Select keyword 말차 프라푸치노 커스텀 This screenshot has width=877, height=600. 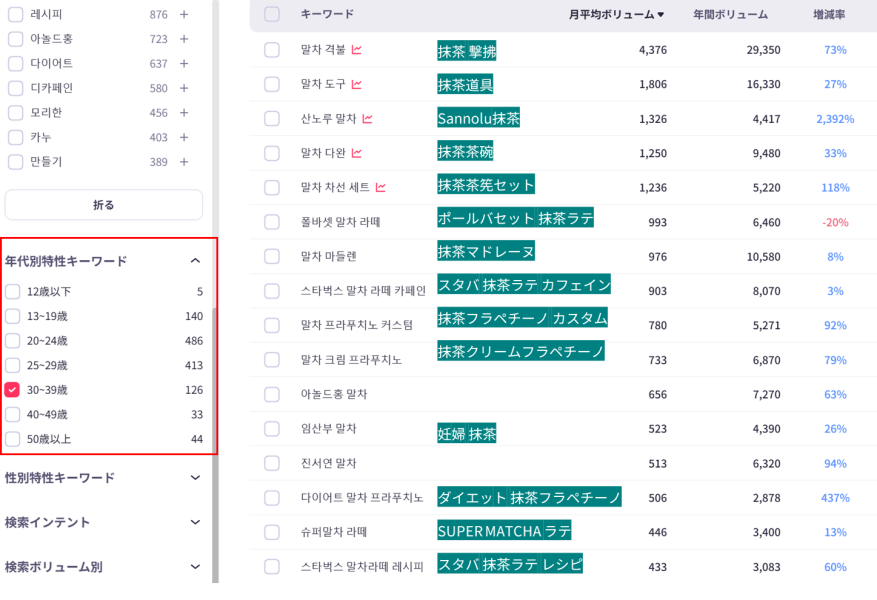(x=356, y=325)
